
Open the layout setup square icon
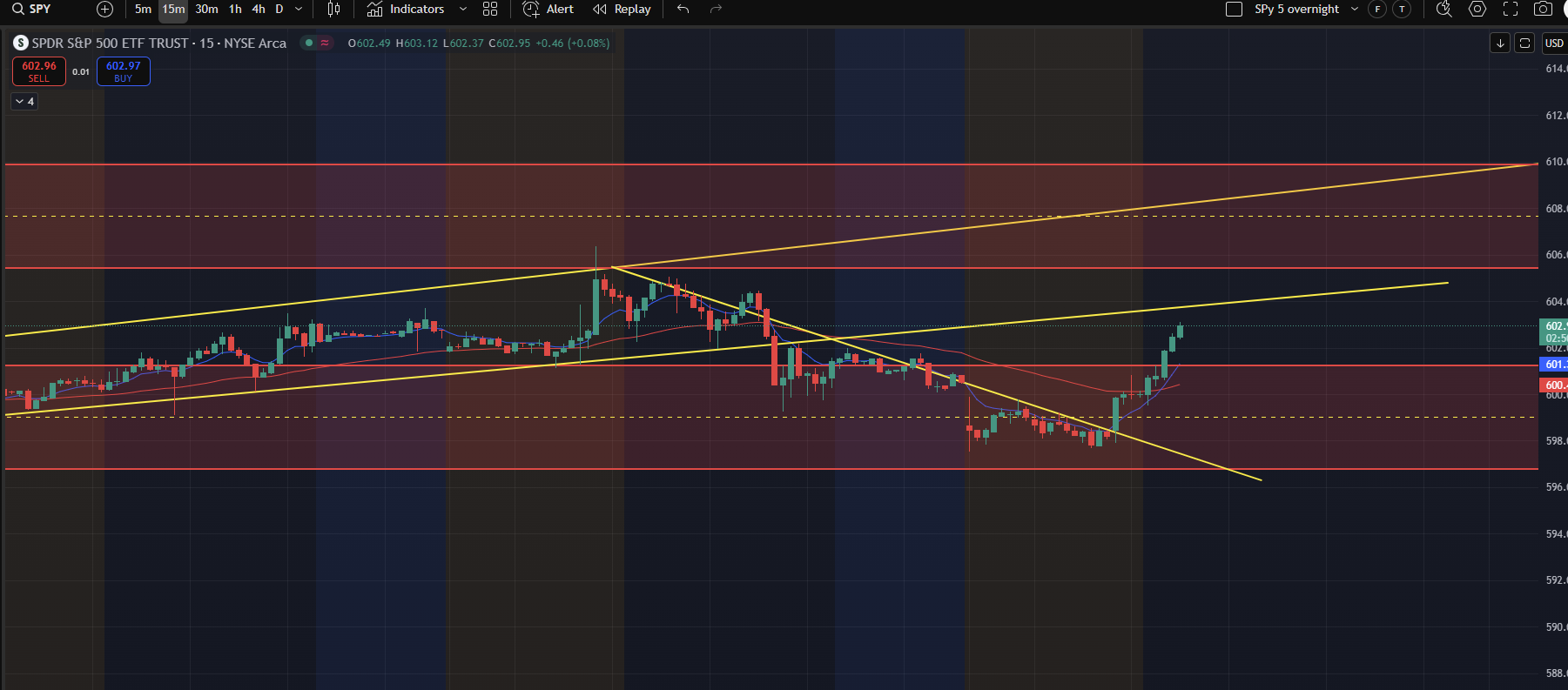[x=1234, y=9]
